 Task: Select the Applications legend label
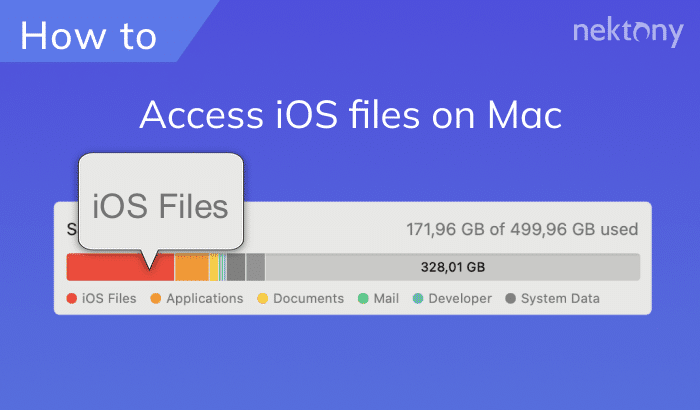click(x=204, y=298)
